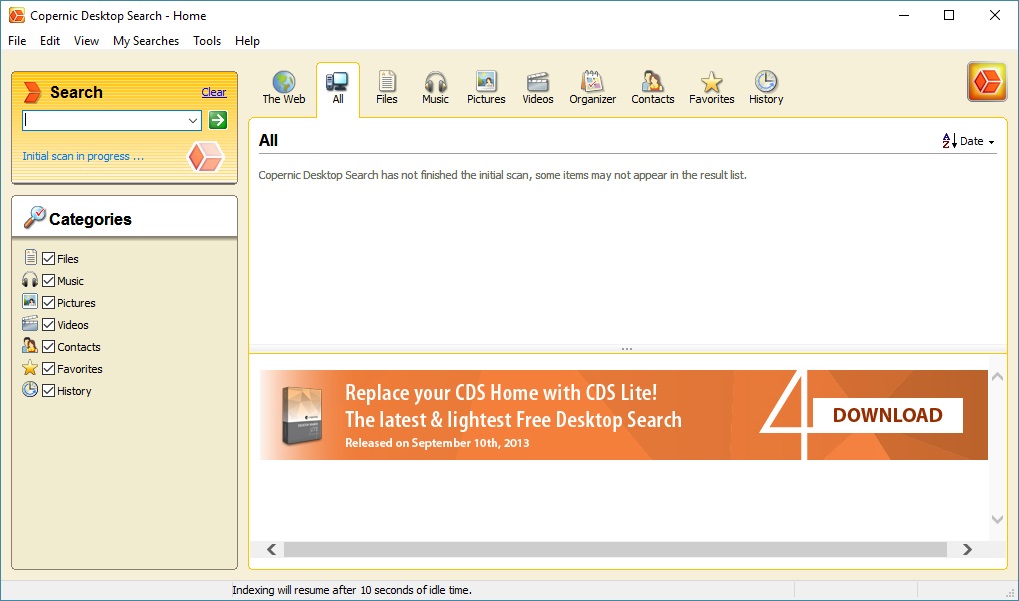
Task: Open the History clock icon in toolbar
Action: tap(766, 82)
